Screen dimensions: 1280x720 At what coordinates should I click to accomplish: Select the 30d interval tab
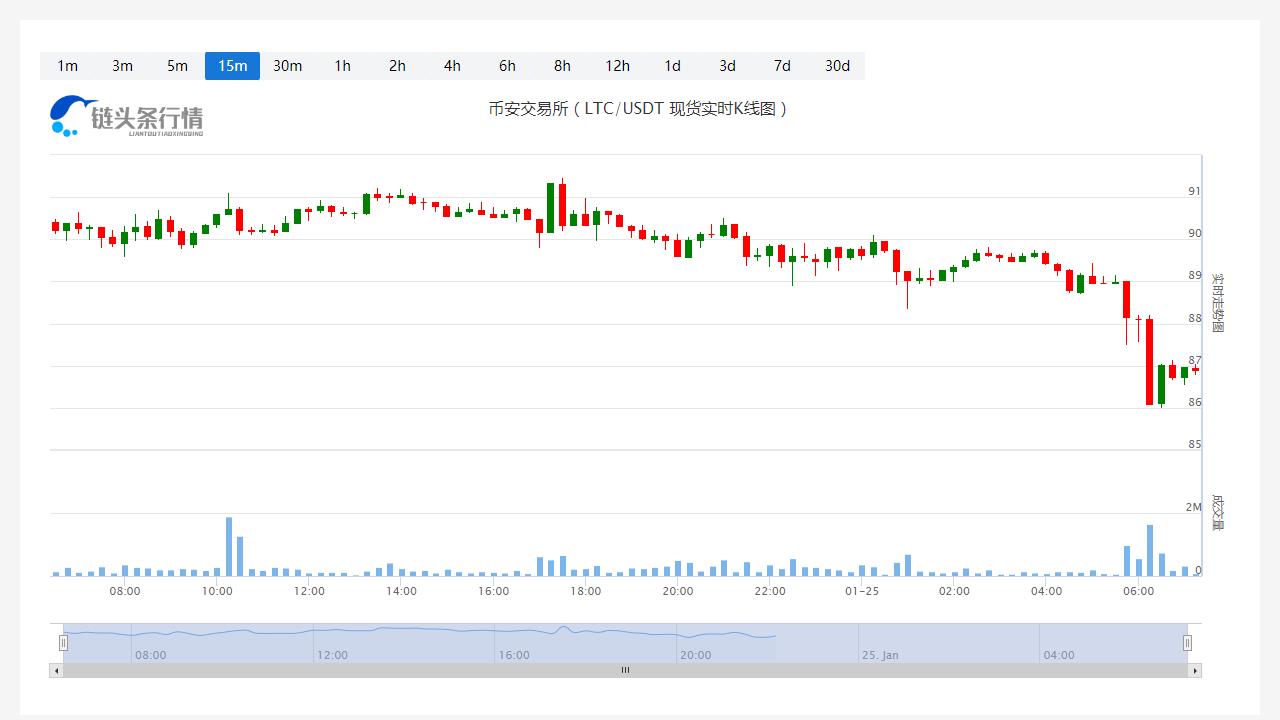pyautogui.click(x=837, y=66)
